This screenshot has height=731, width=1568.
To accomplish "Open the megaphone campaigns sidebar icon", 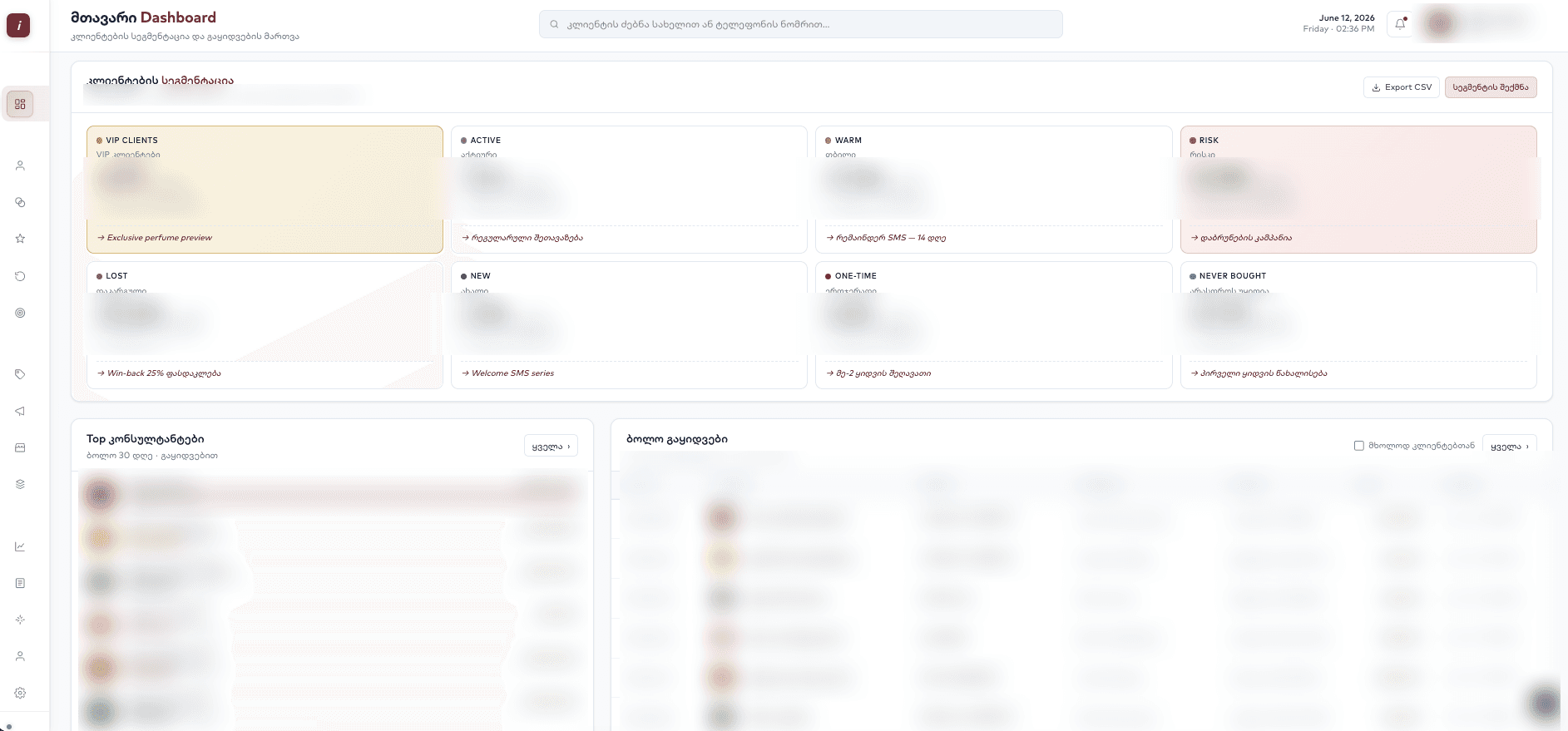I will tap(20, 411).
